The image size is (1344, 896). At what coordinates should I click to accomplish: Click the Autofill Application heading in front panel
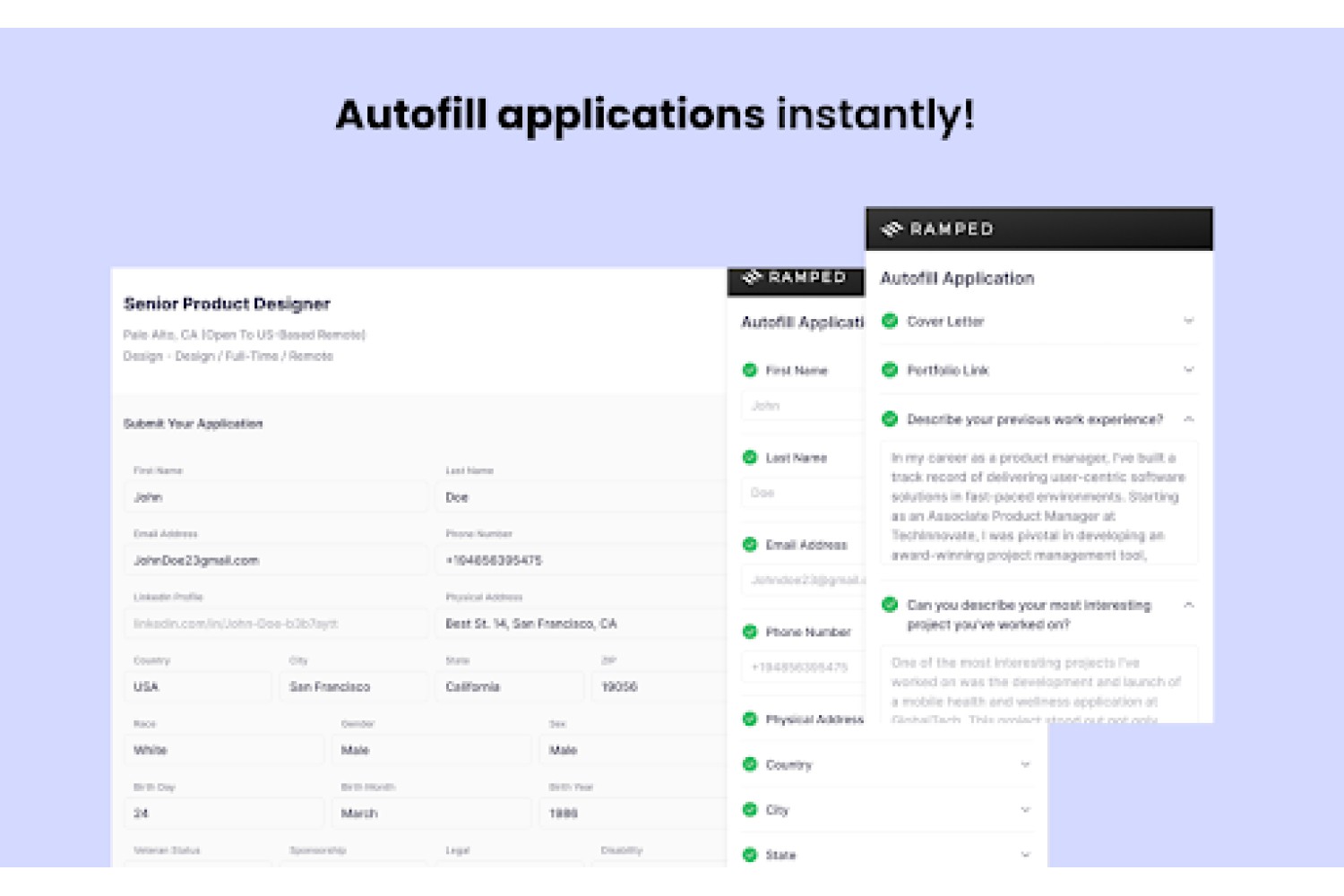click(x=957, y=279)
